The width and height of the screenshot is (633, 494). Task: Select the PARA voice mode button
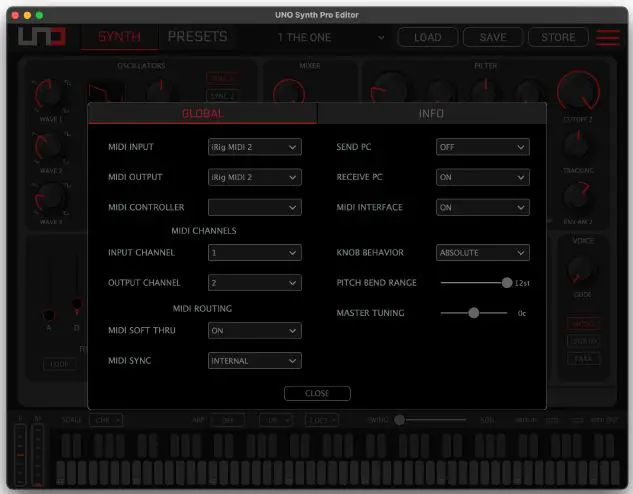[583, 358]
